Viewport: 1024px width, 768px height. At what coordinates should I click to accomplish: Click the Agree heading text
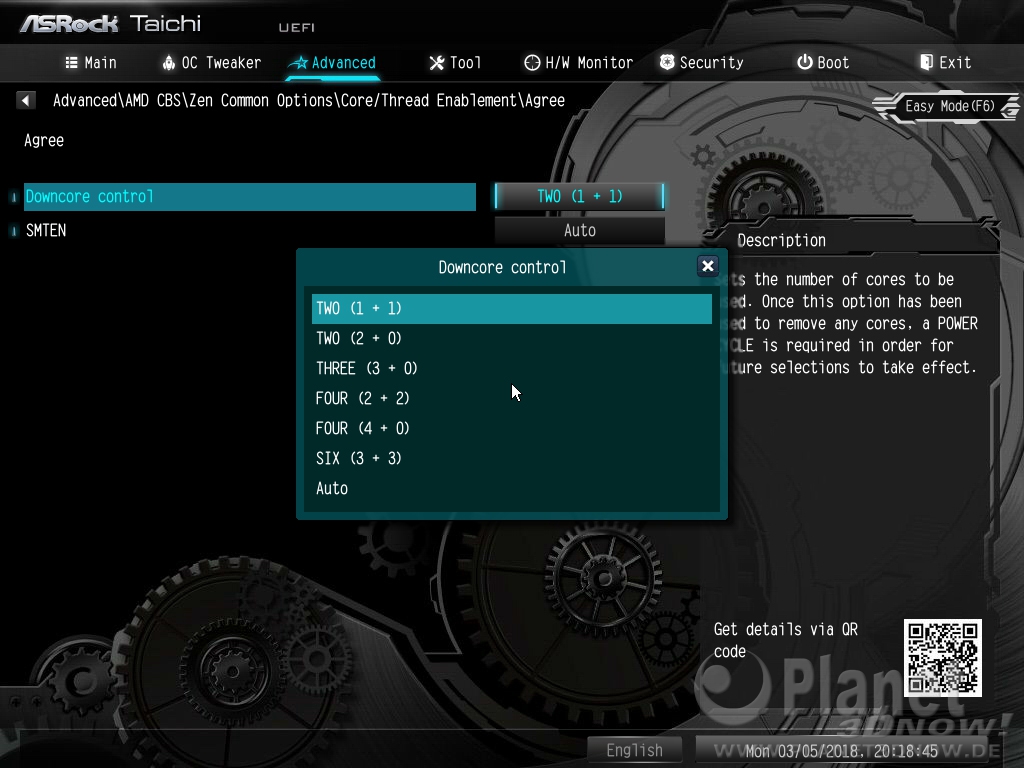[44, 141]
